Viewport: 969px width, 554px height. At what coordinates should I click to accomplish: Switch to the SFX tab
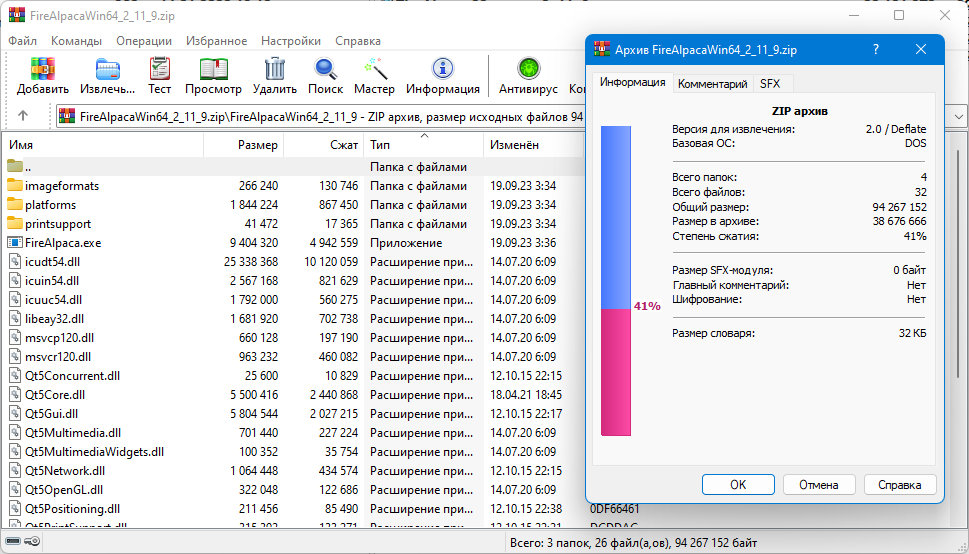coord(770,83)
